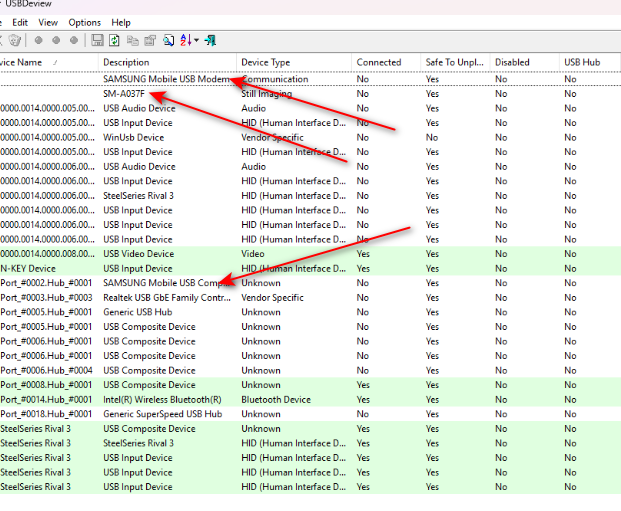This screenshot has height=511, width=621.
Task: Select Intel(R) Wireless Bluetooth(R) entry
Action: [162, 400]
